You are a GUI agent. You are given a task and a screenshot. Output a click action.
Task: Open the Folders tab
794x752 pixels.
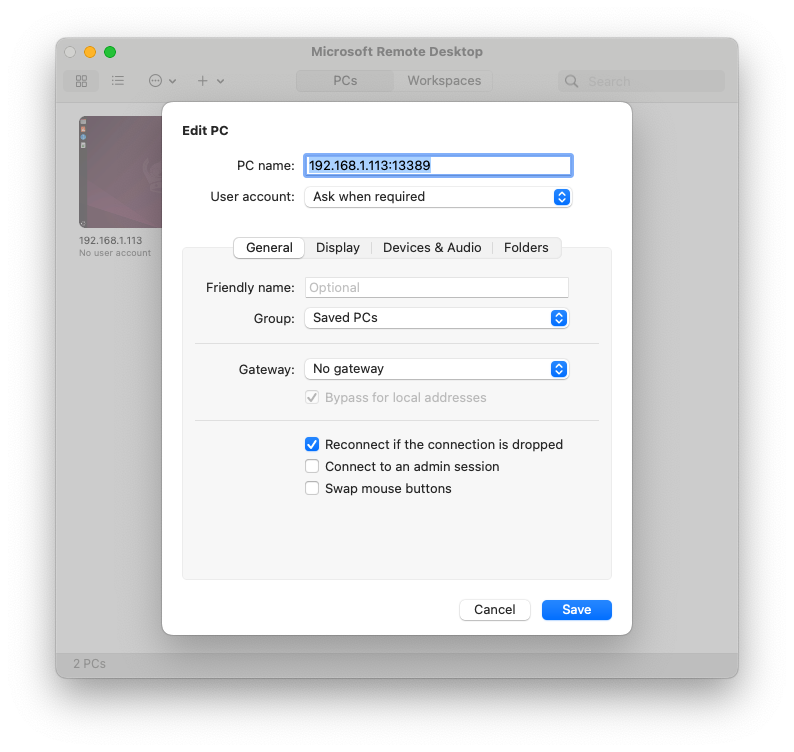pyautogui.click(x=526, y=248)
